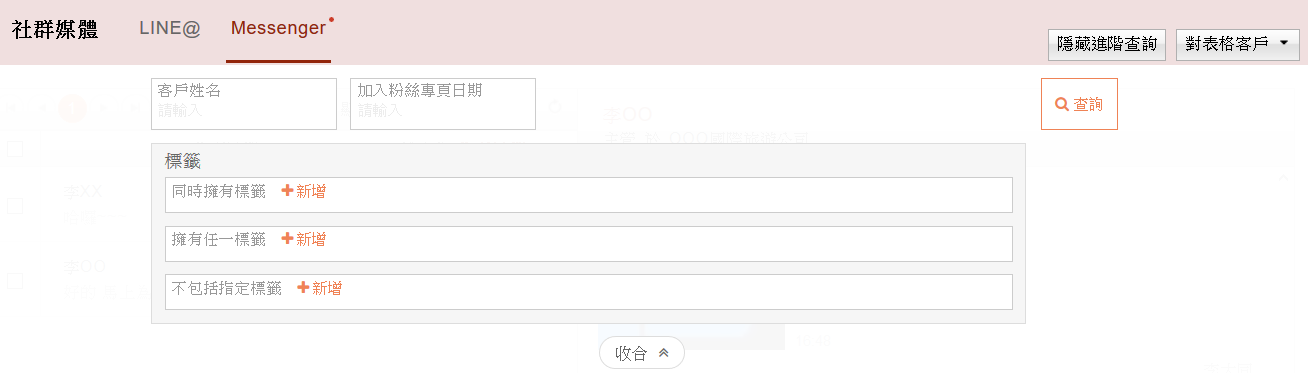This screenshot has height=373, width=1308.
Task: Click faded chevron at right panel edge
Action: coord(1284,177)
